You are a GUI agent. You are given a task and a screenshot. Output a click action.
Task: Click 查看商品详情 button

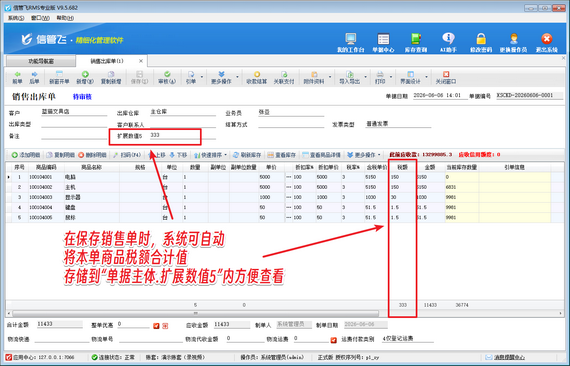coord(321,155)
